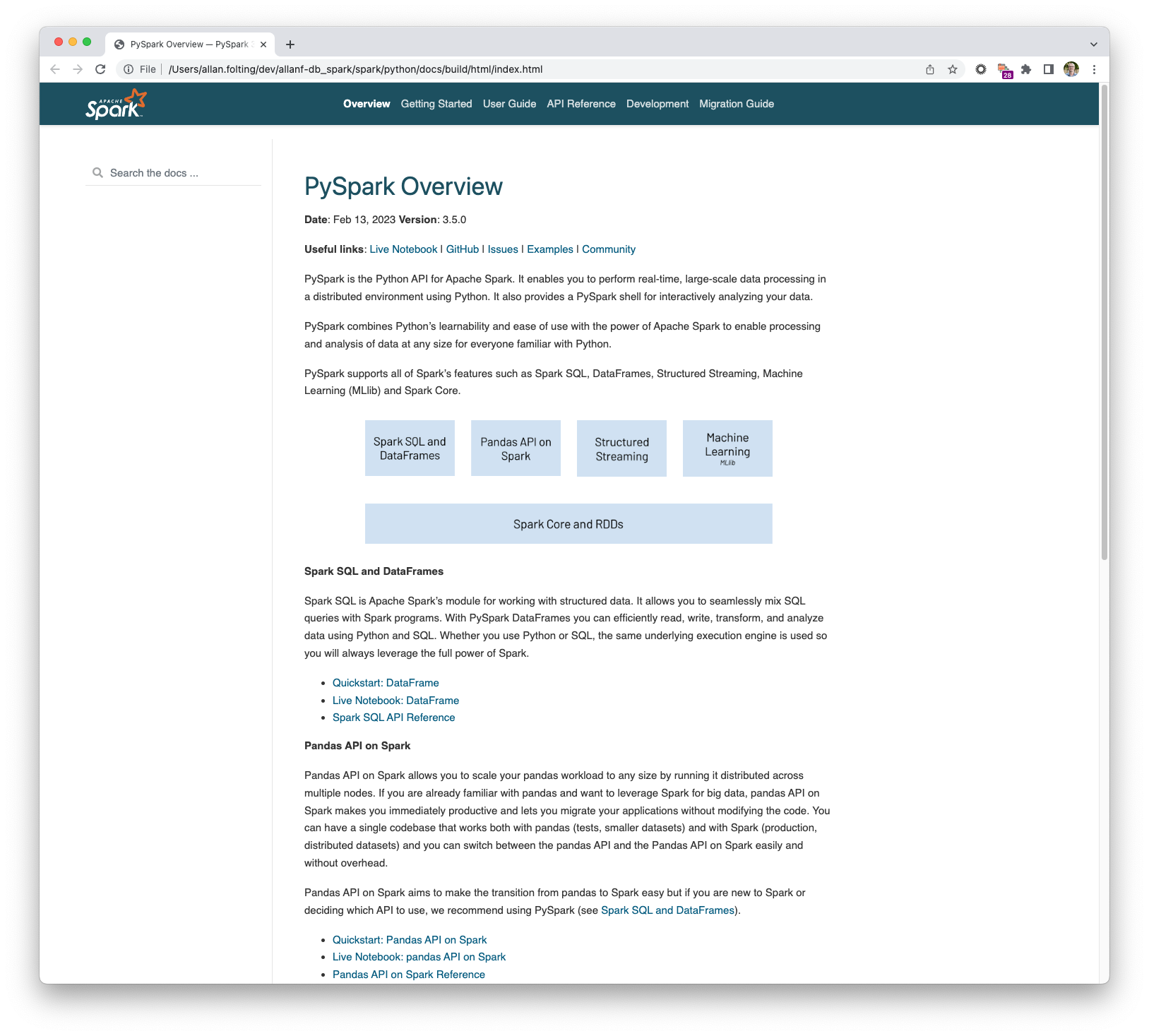Open Live Notebook: pandas API on Spark
Image resolution: width=1149 pixels, height=1036 pixels.
[x=419, y=957]
